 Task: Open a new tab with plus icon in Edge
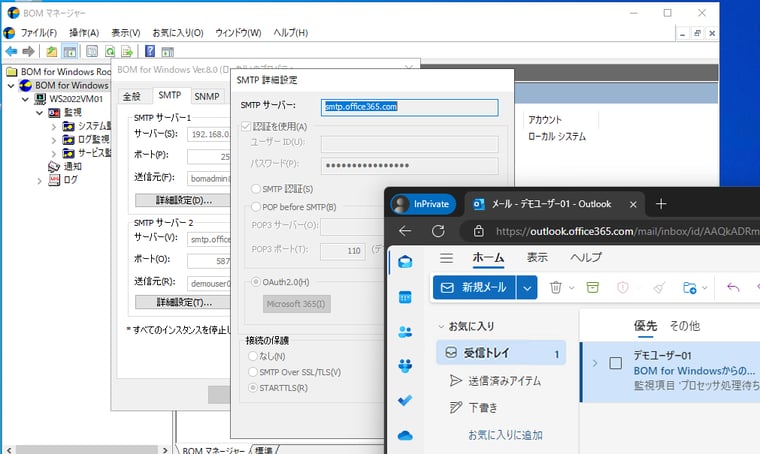661,204
